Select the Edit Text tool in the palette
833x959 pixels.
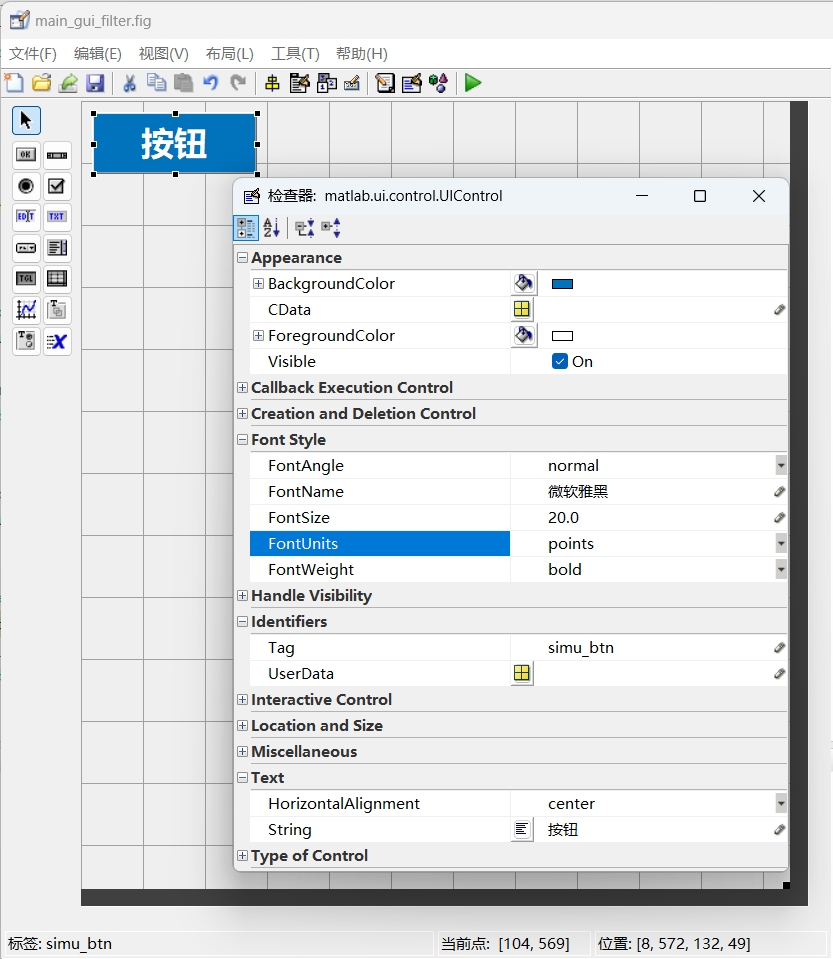click(x=25, y=217)
